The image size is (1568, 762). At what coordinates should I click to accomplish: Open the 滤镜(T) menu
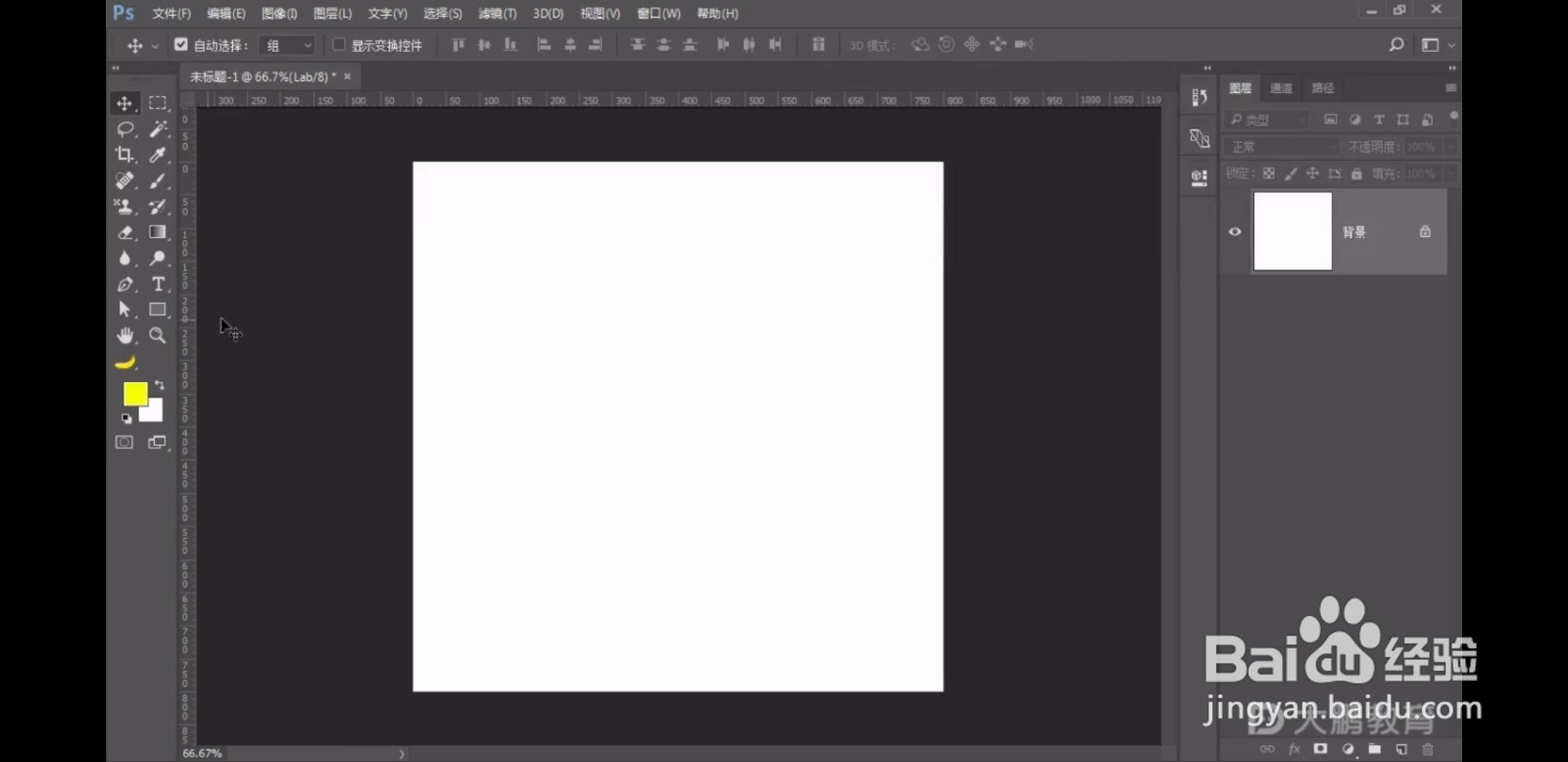(x=497, y=14)
